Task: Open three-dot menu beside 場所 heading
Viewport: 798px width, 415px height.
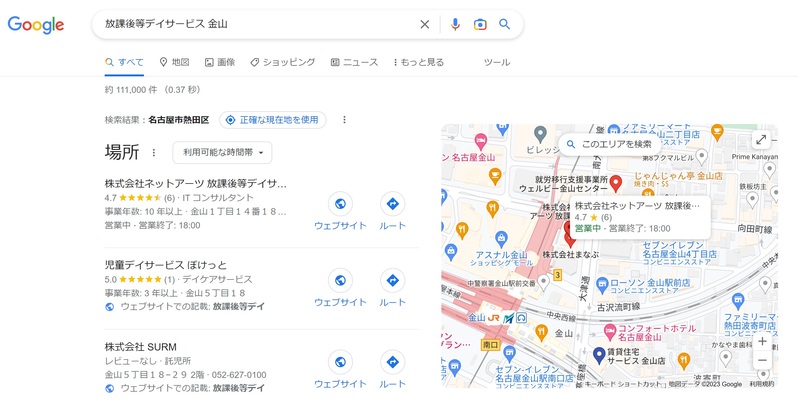Action: [x=154, y=152]
